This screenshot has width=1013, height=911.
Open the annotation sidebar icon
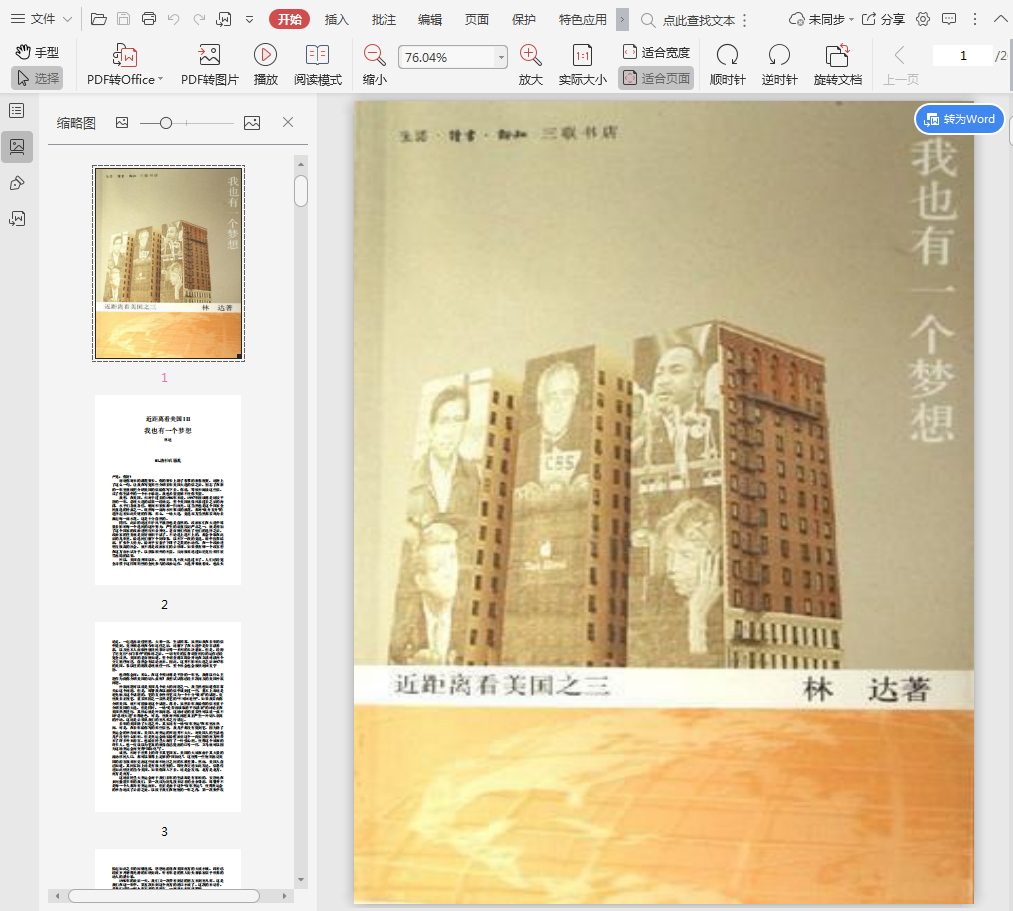tap(17, 183)
